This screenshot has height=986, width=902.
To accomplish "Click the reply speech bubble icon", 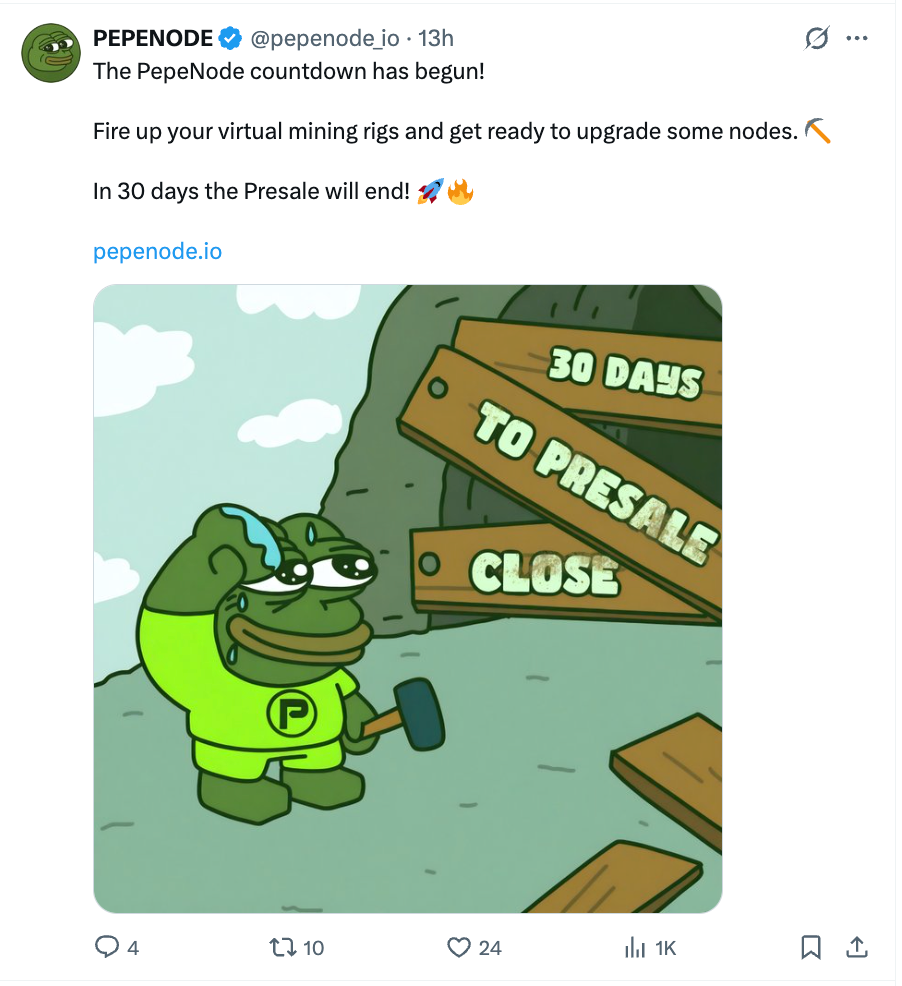I will pyautogui.click(x=107, y=947).
